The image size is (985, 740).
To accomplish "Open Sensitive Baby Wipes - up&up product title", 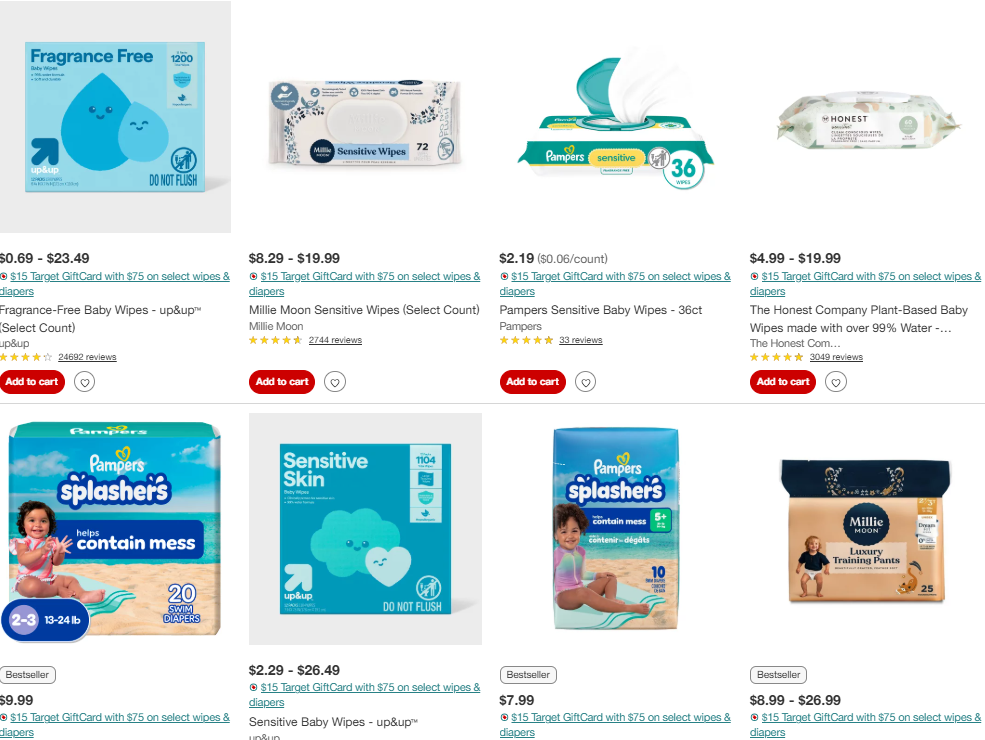I will click(x=333, y=722).
